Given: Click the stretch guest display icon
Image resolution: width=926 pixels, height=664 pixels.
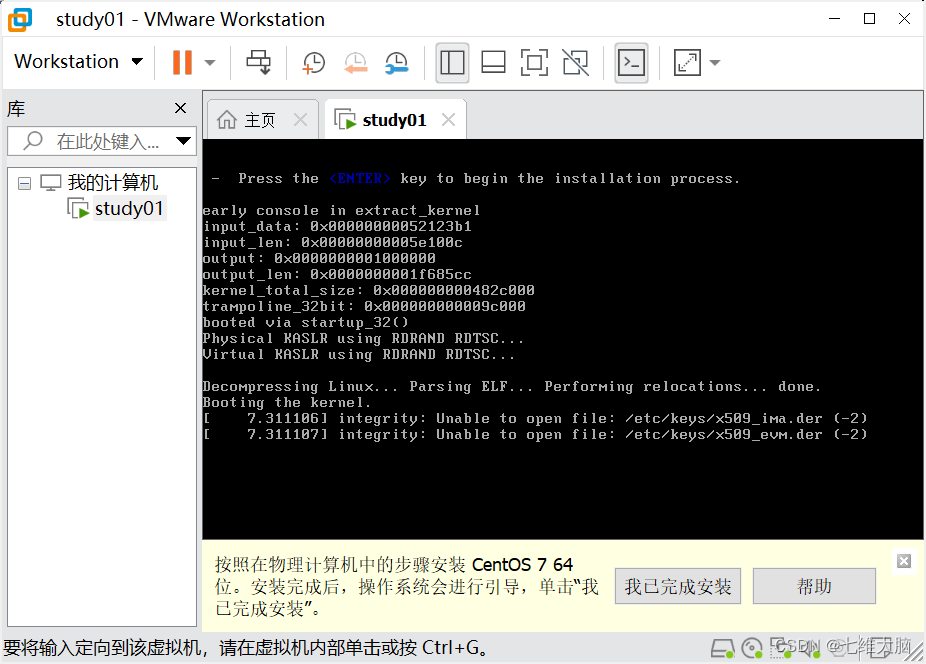Looking at the screenshot, I should 687,63.
